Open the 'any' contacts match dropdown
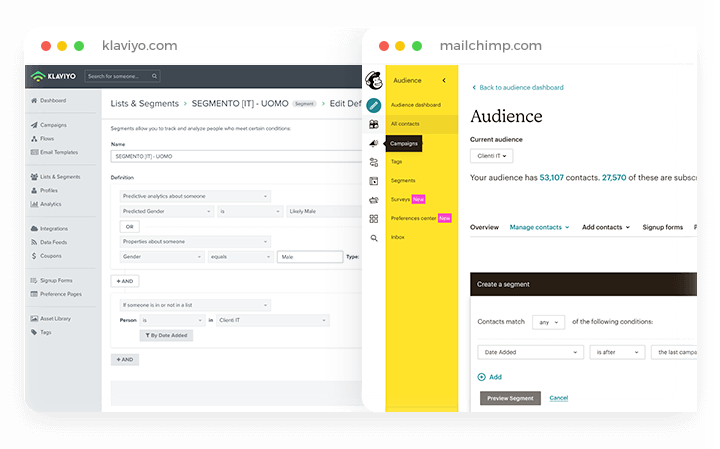Viewport: 720px width, 449px height. (548, 322)
